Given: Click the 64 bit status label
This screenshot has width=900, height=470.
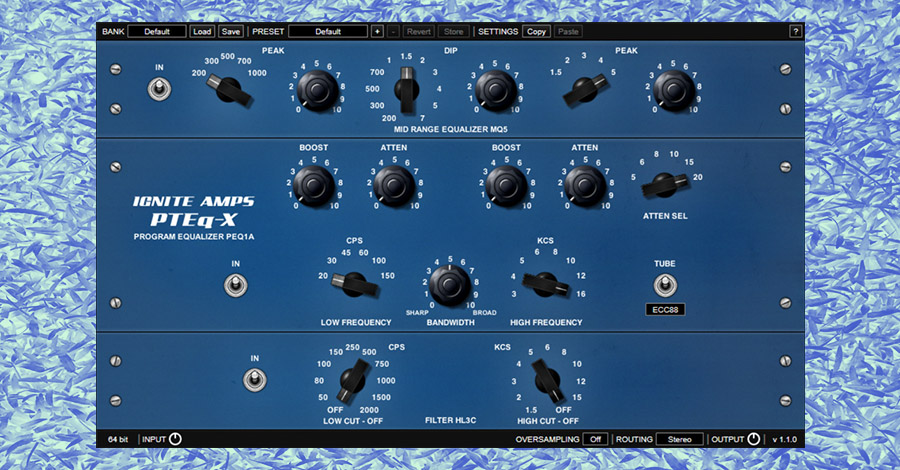Looking at the screenshot, I should [118, 440].
